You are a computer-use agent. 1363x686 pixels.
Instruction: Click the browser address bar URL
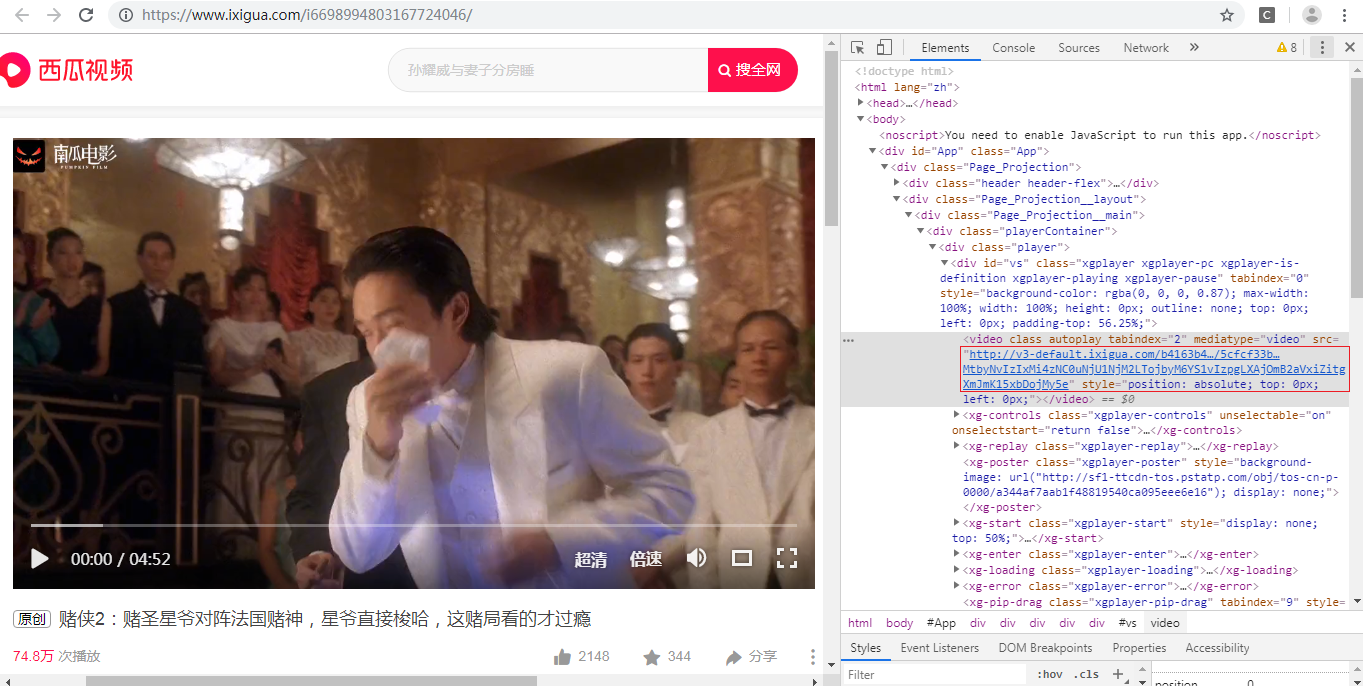pyautogui.click(x=306, y=15)
